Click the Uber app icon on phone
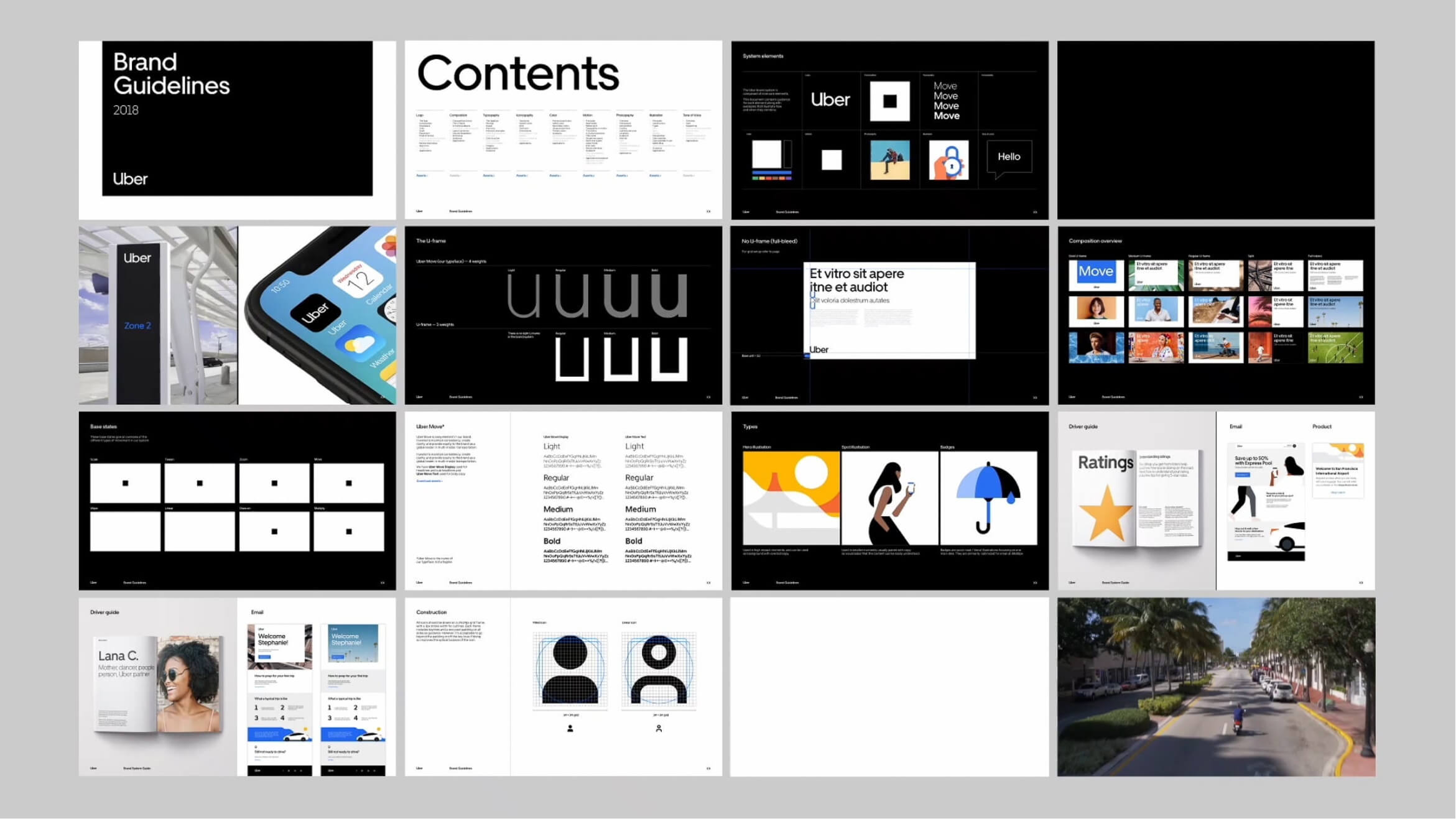The width and height of the screenshot is (1456, 819). 315,313
